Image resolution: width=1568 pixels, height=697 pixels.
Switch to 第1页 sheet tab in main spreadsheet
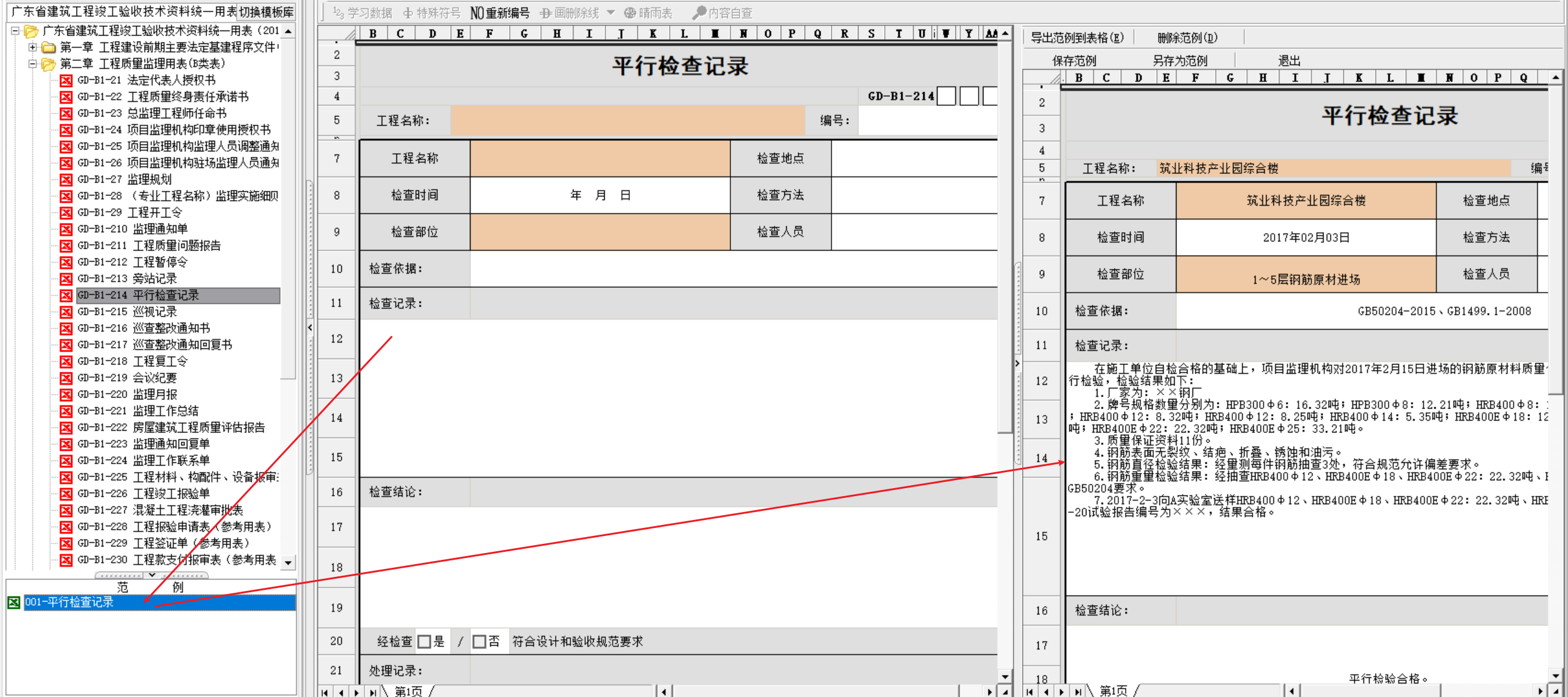pyautogui.click(x=408, y=691)
